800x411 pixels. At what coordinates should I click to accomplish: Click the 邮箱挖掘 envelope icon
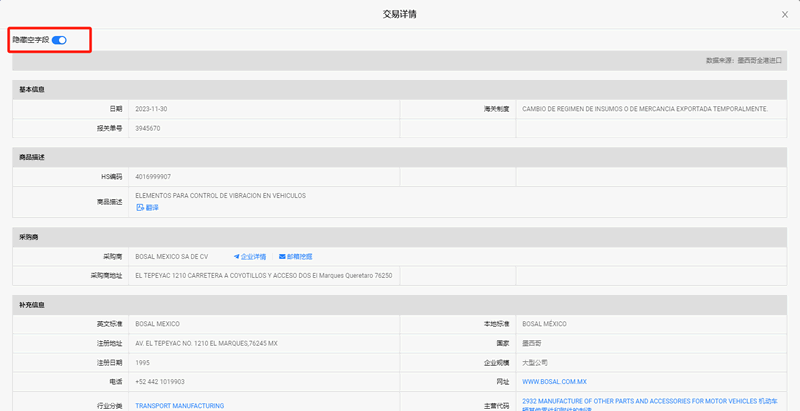click(282, 256)
